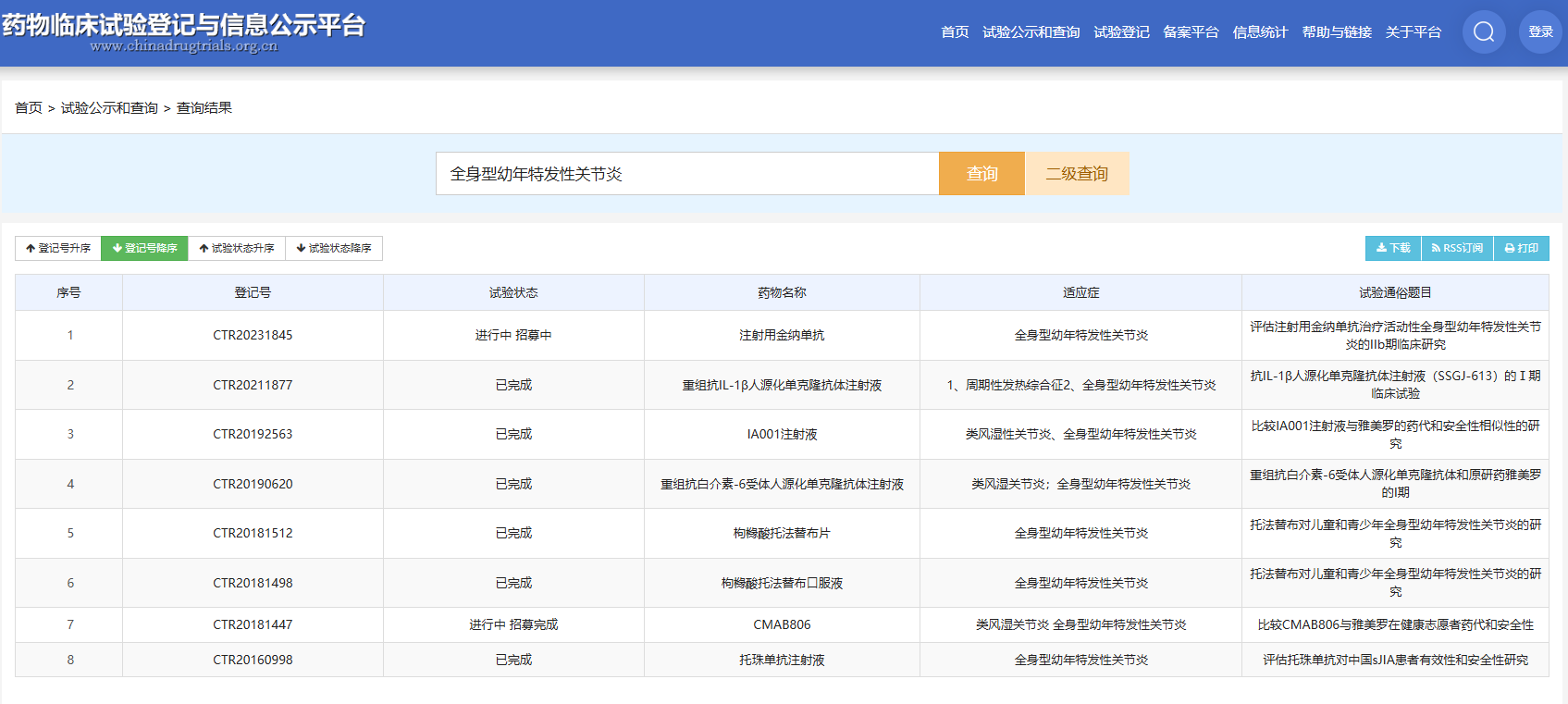Open registration number CTR20181498
This screenshot has width=1568, height=704.
click(x=253, y=583)
